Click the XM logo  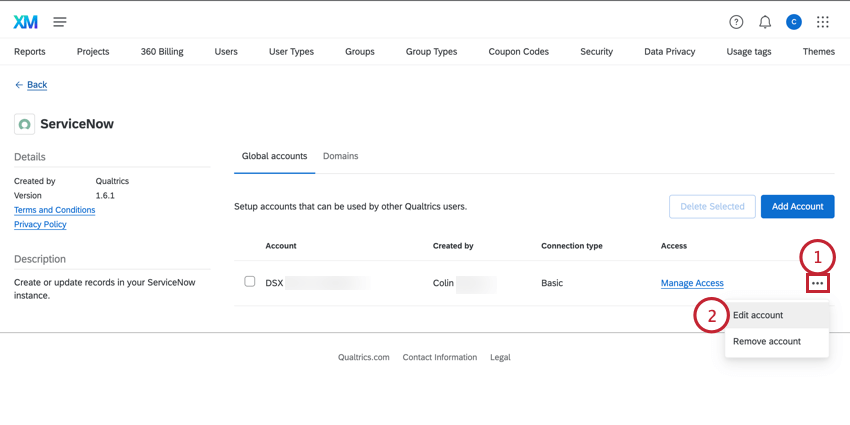pyautogui.click(x=25, y=22)
